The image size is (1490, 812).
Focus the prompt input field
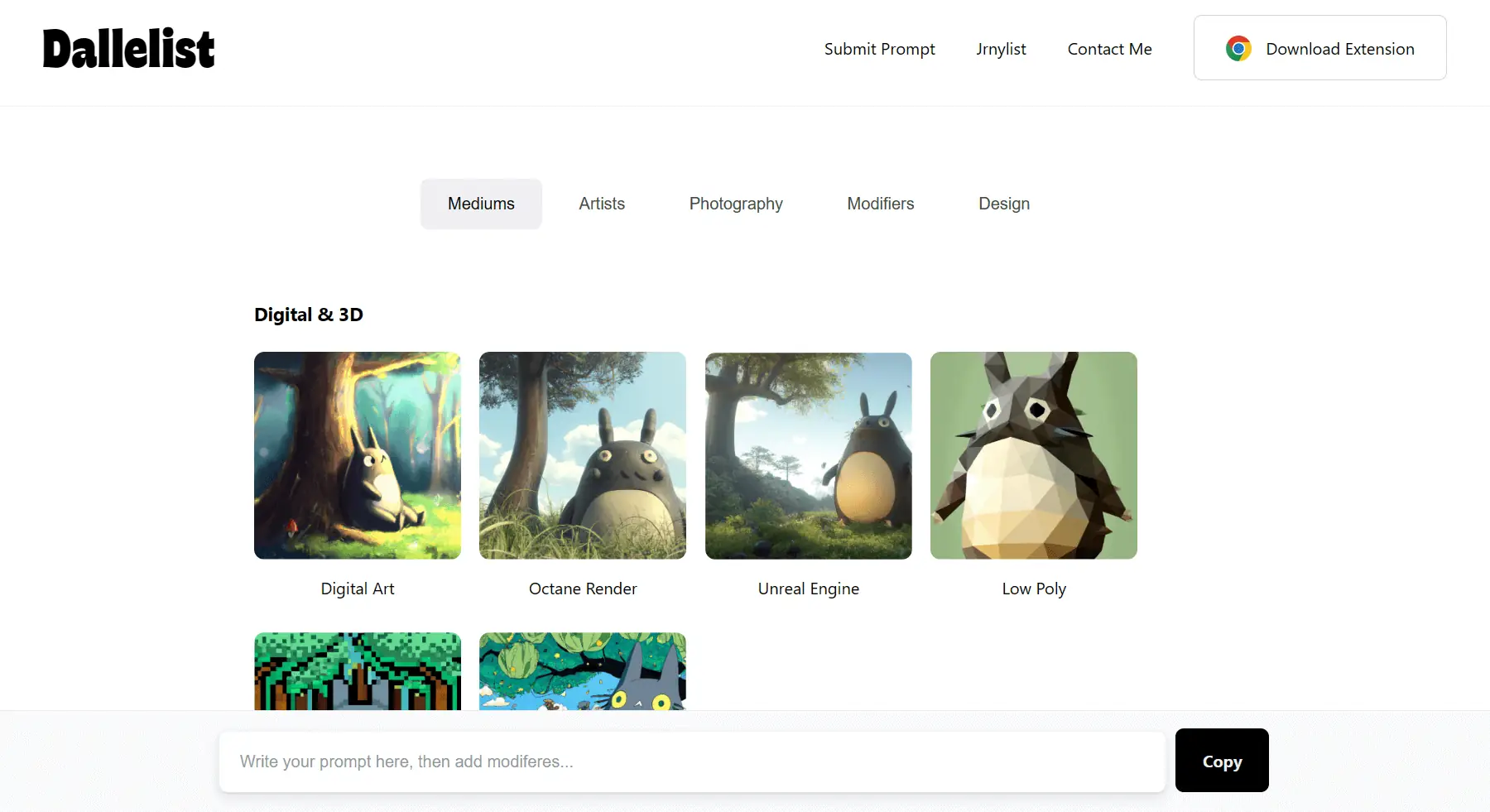[692, 762]
